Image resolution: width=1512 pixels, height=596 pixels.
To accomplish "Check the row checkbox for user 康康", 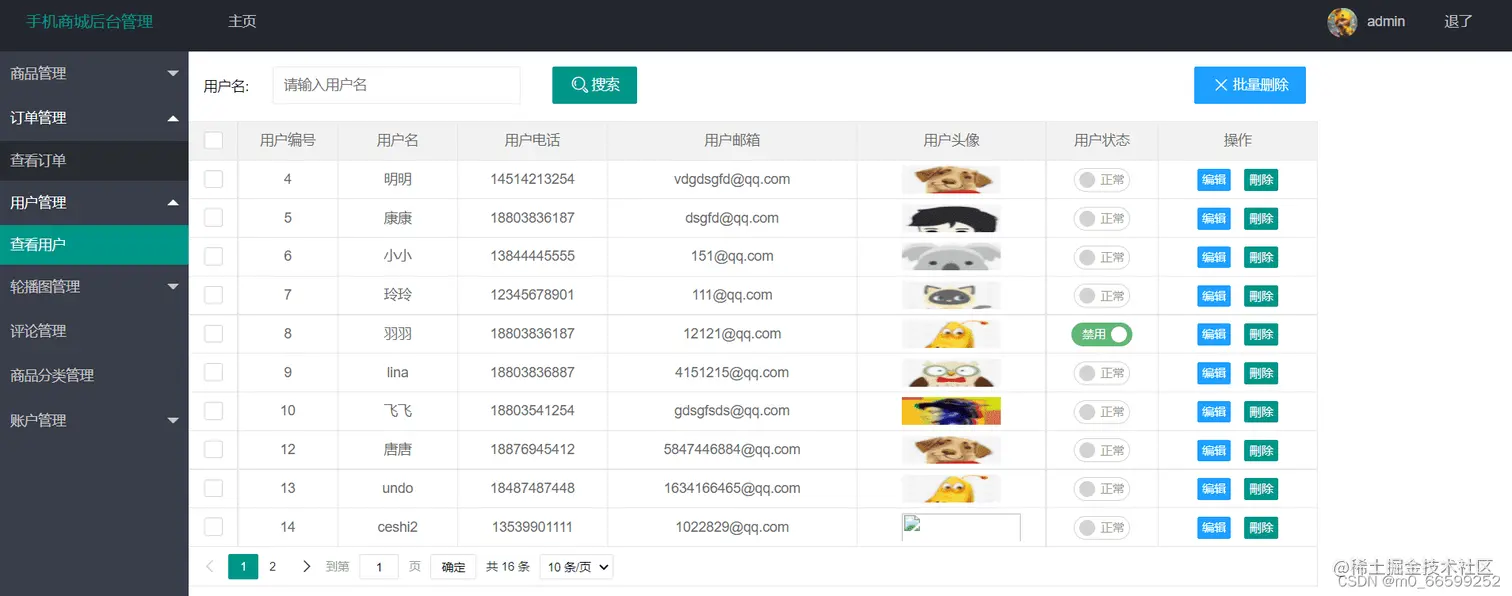I will 213,218.
